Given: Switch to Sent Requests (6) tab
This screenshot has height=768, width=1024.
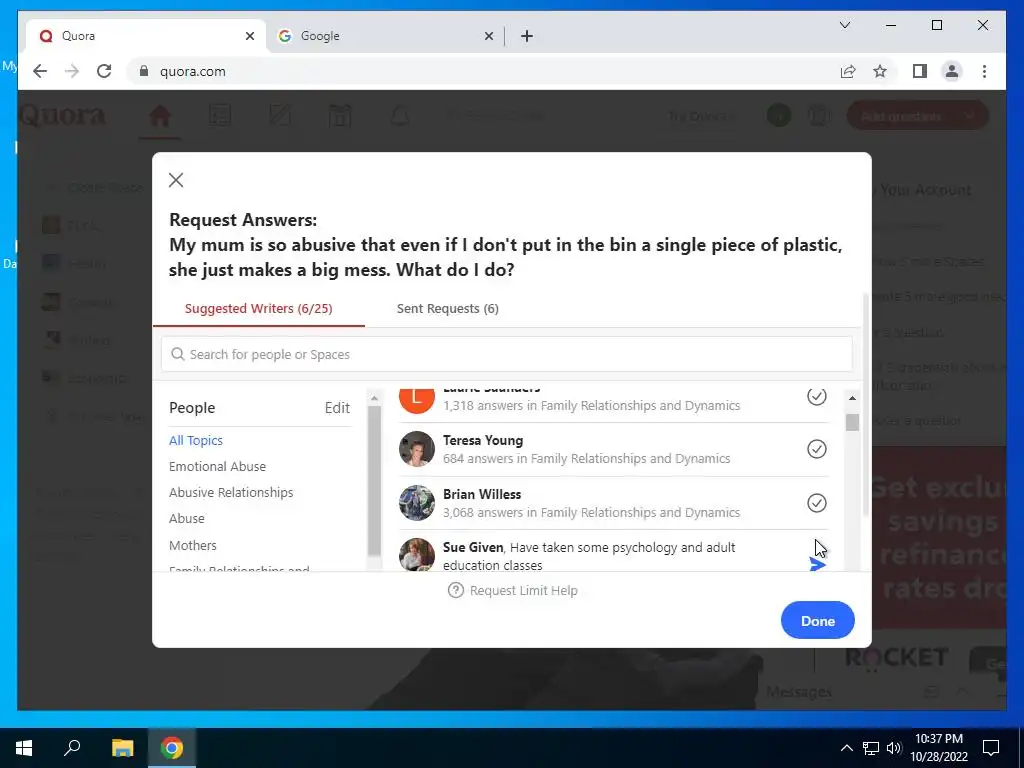Looking at the screenshot, I should [447, 308].
